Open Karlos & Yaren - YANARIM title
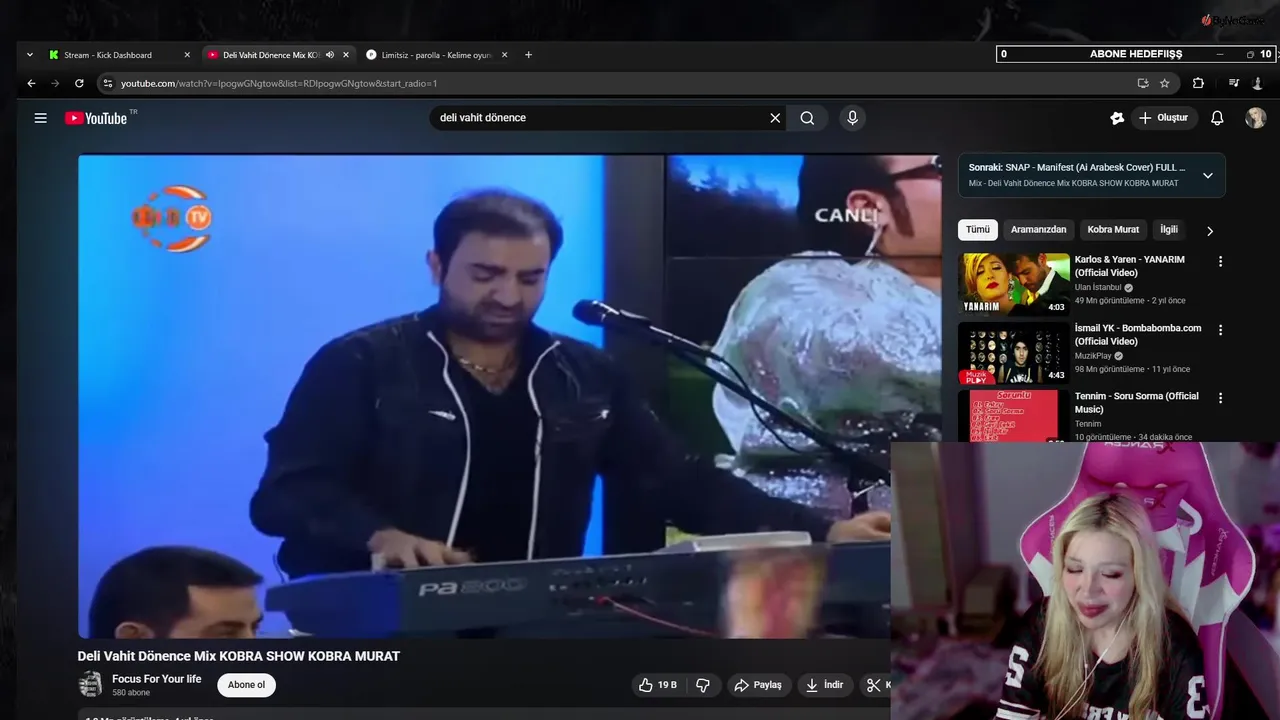Viewport: 1280px width, 720px height. [1129, 266]
